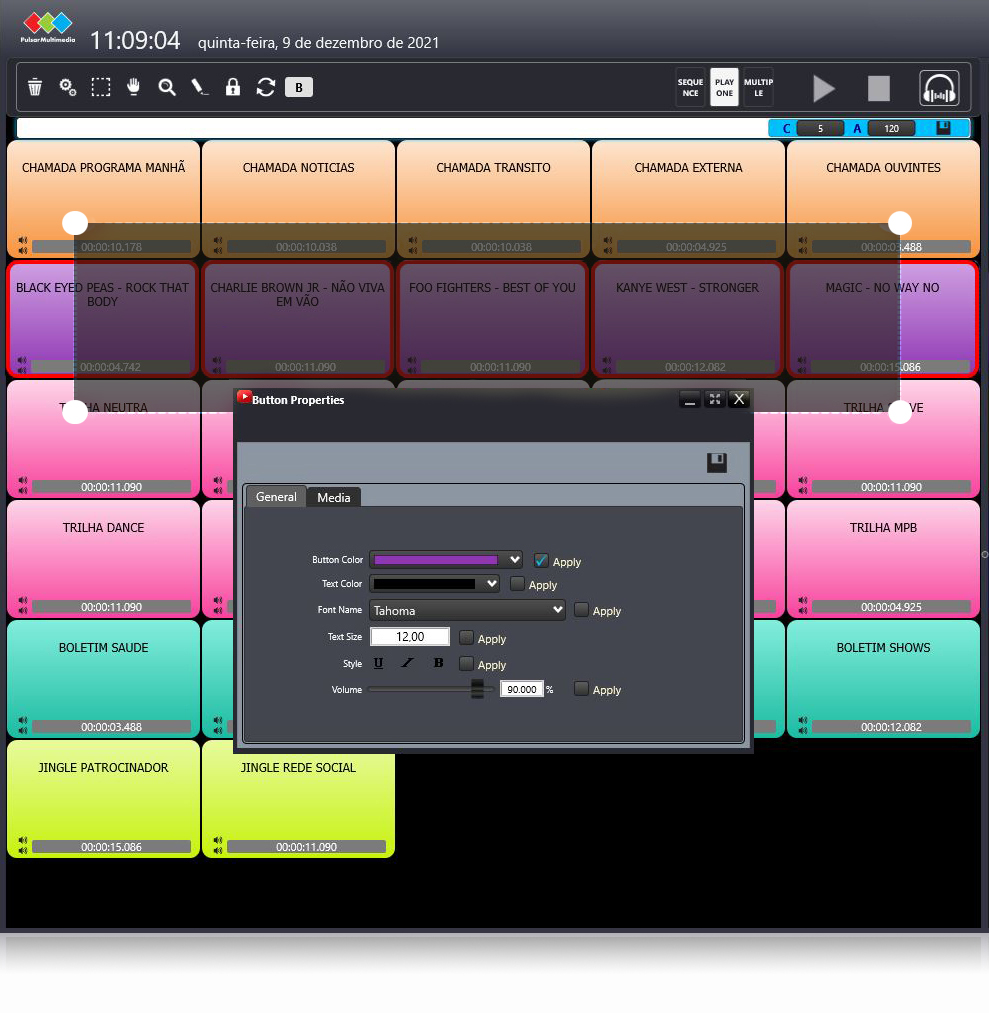989x1013 pixels.
Task: Click the headphones monitor icon
Action: pyautogui.click(x=939, y=89)
